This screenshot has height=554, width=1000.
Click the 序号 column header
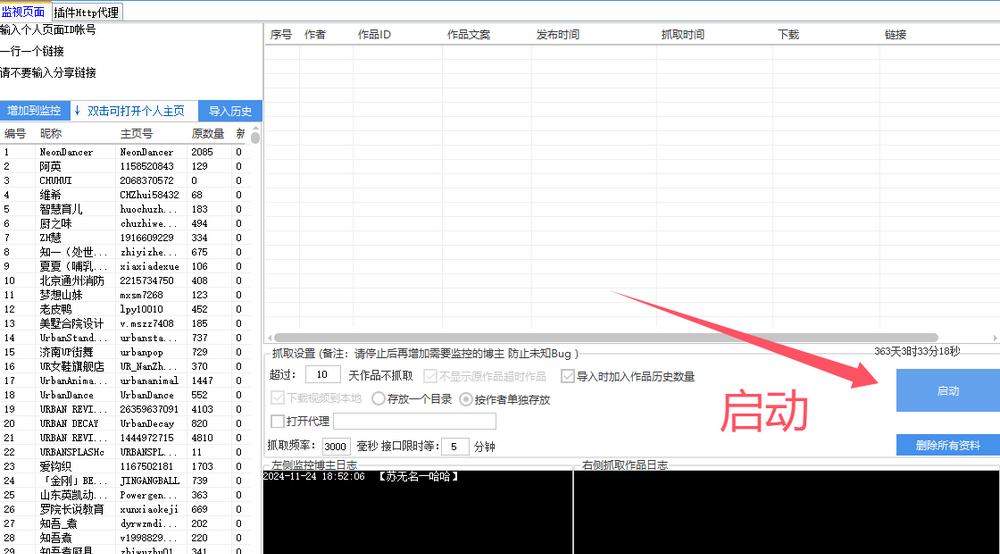[x=281, y=34]
